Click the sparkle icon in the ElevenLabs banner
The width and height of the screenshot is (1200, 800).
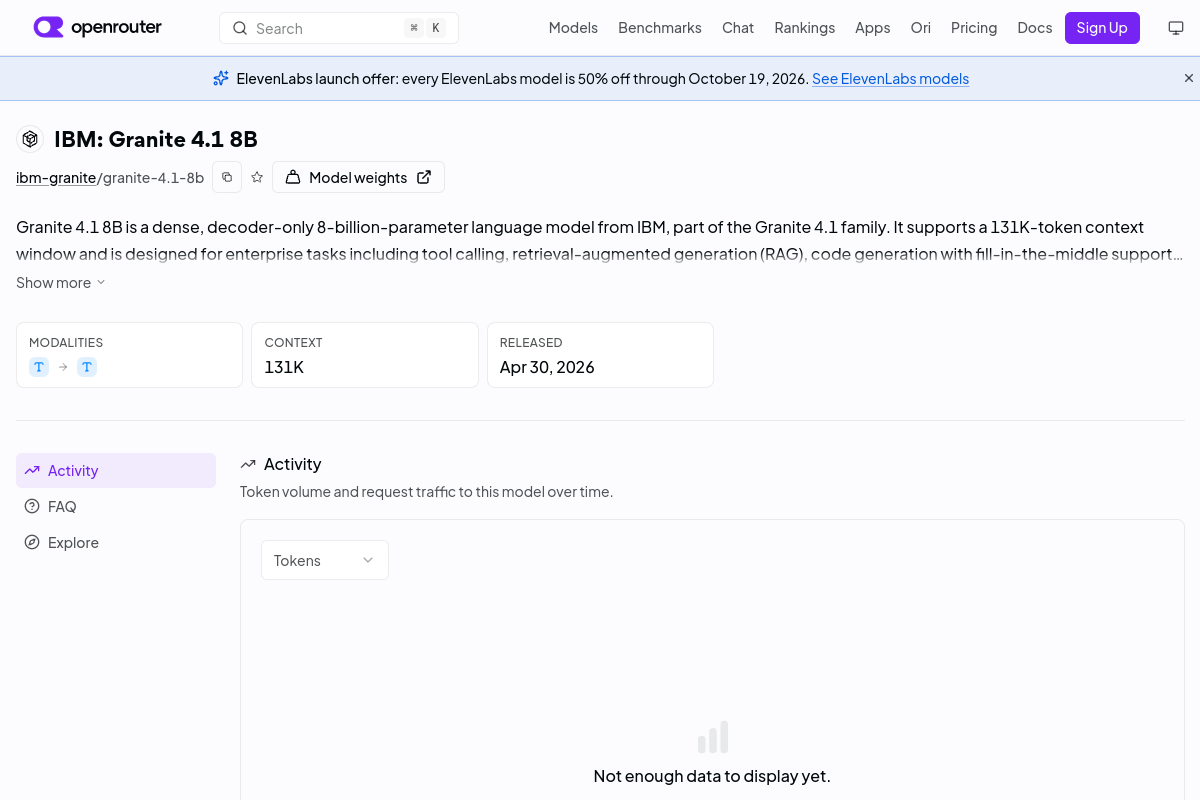click(x=221, y=78)
